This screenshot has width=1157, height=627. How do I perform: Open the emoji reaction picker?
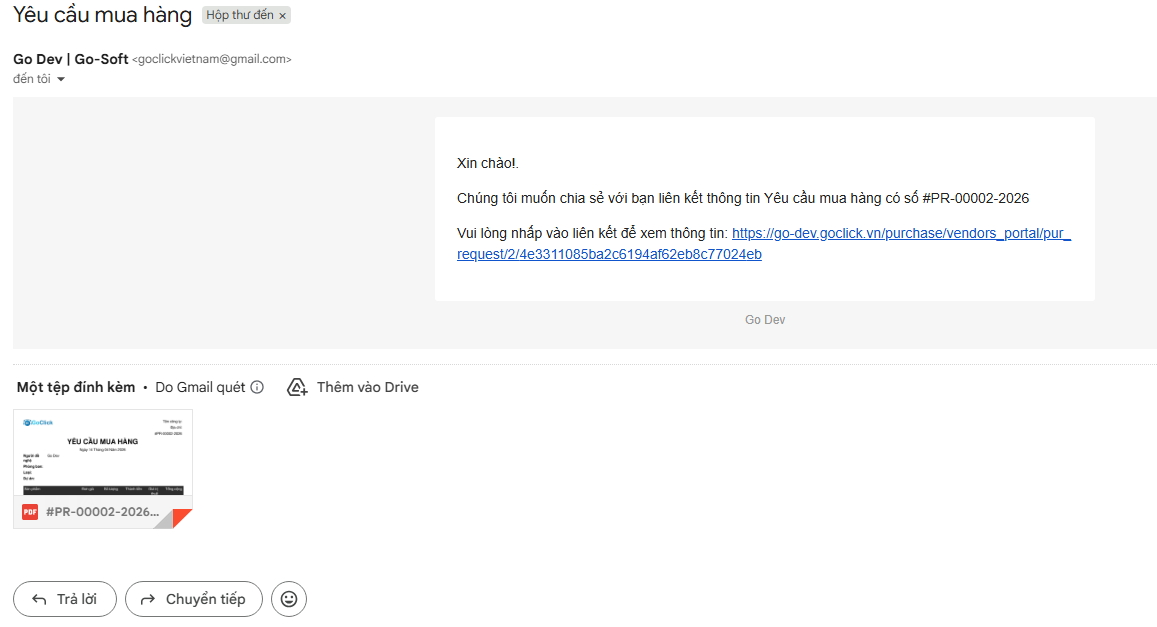[289, 599]
